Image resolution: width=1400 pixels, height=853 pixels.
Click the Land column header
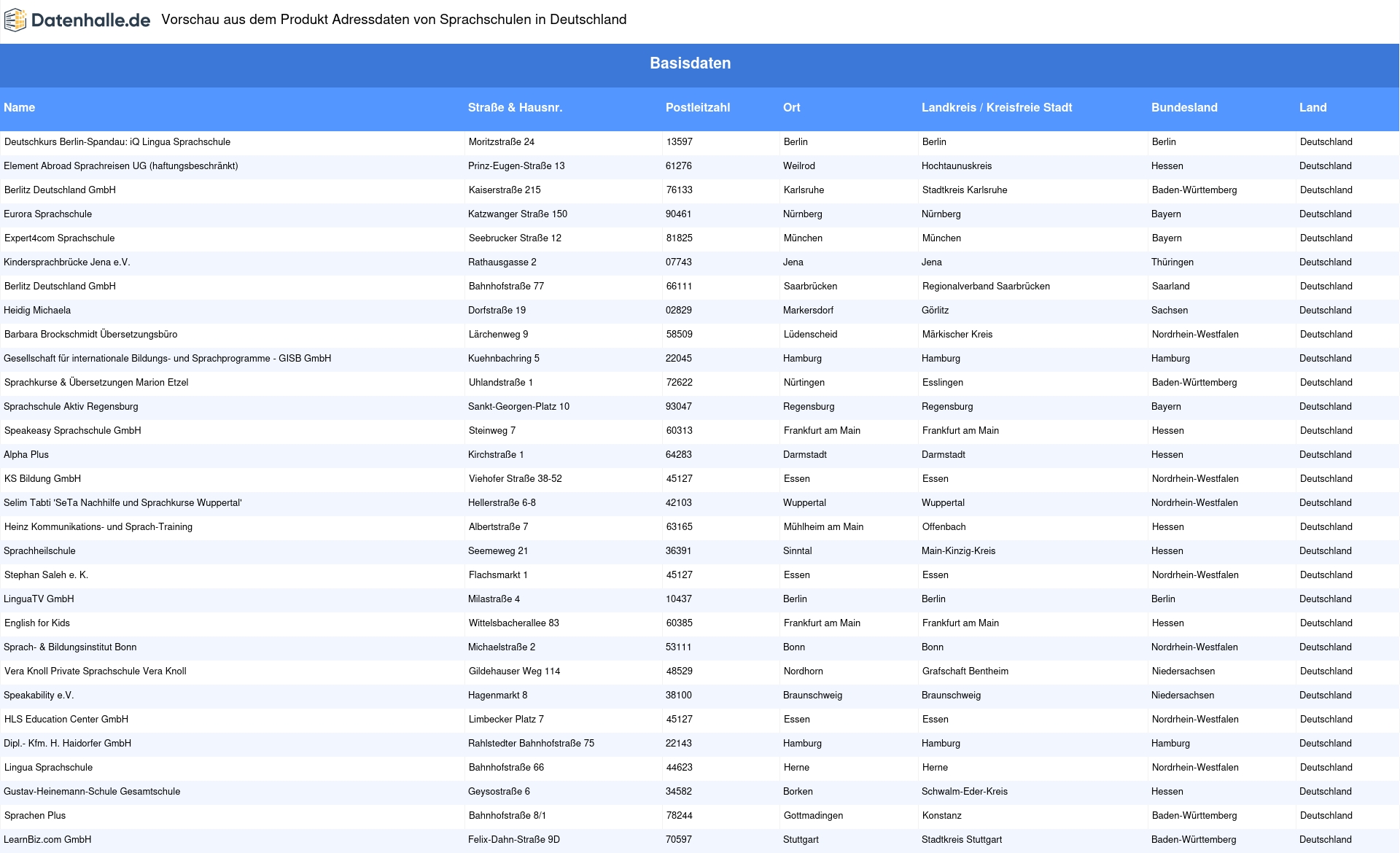[1313, 107]
